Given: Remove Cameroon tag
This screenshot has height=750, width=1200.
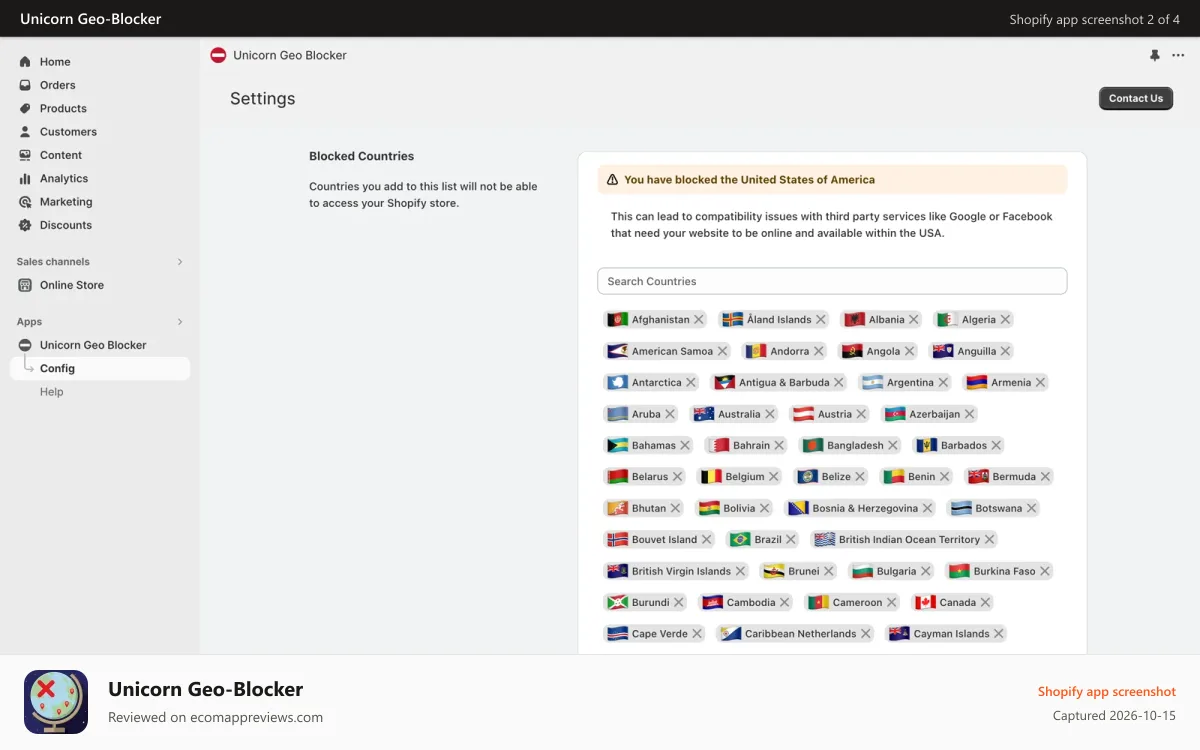Looking at the screenshot, I should click(892, 602).
